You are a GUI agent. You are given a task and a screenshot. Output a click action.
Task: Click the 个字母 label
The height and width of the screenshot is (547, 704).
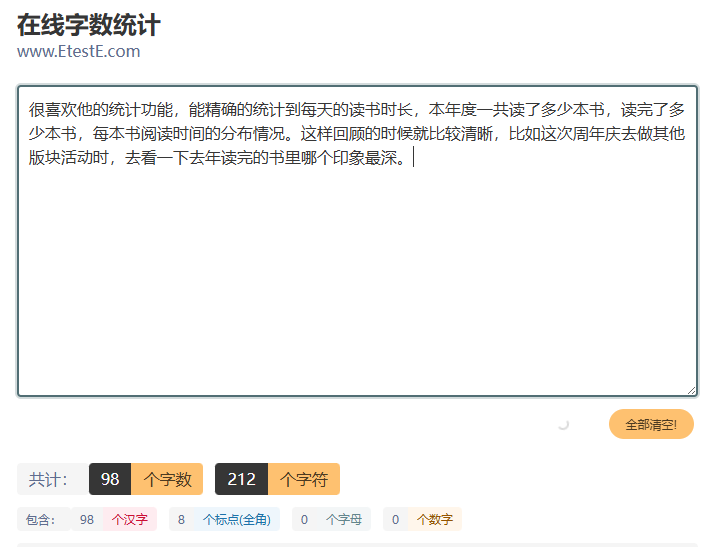pos(344,519)
